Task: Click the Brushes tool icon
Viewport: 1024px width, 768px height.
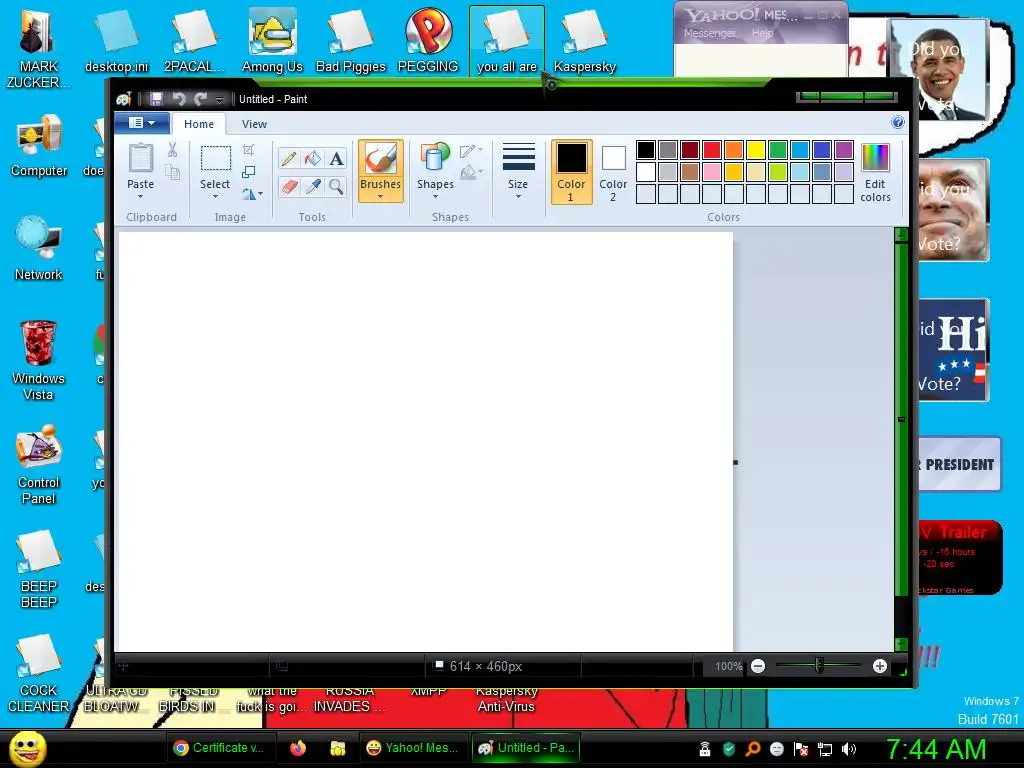Action: click(380, 159)
